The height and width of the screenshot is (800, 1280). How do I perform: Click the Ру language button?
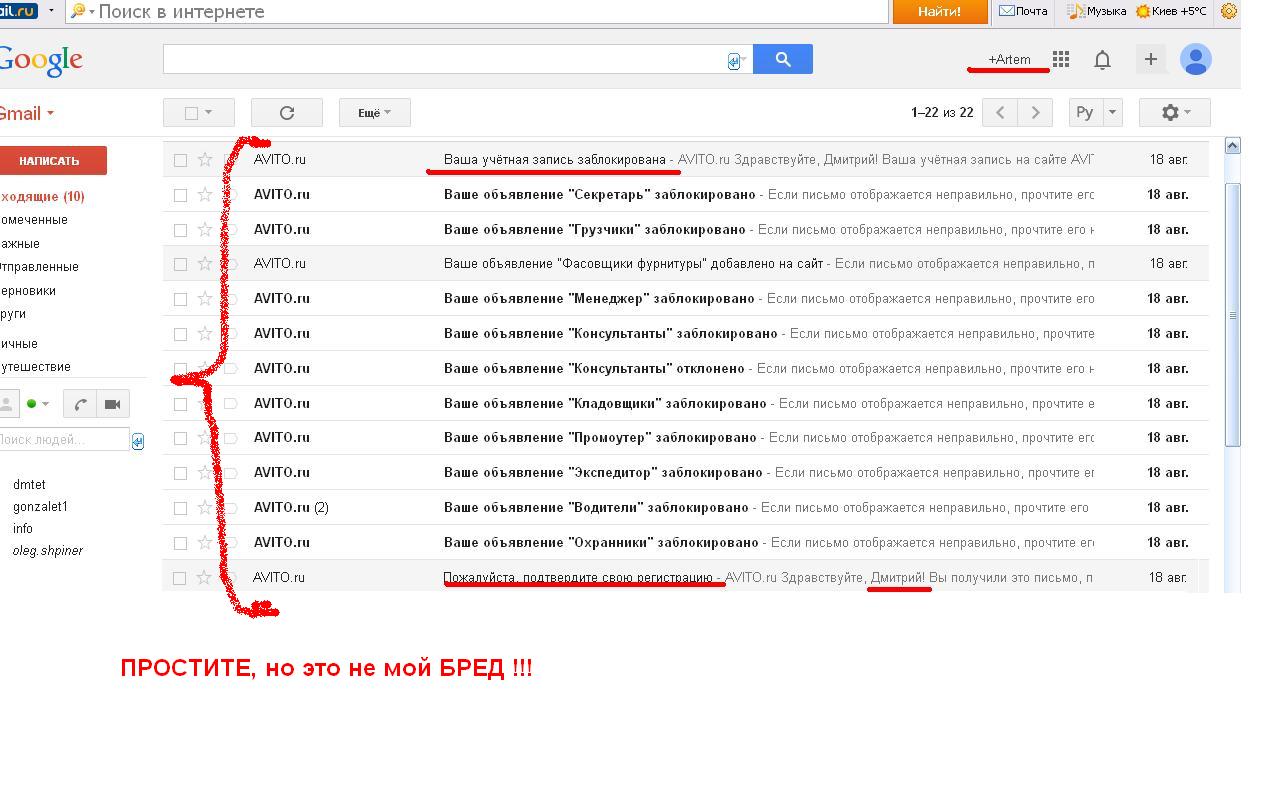click(1085, 112)
